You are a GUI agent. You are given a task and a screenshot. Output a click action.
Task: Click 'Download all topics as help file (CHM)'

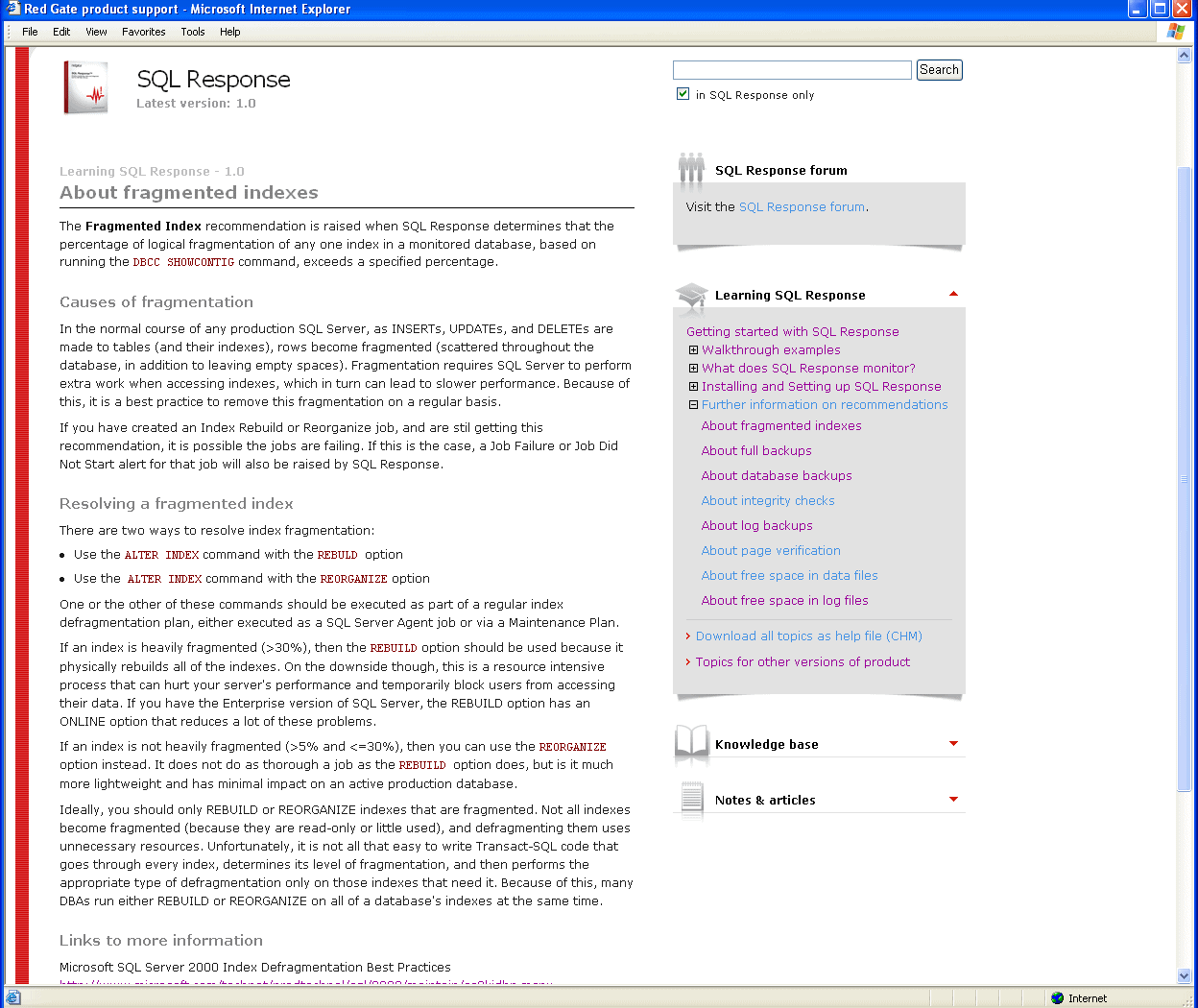[809, 636]
